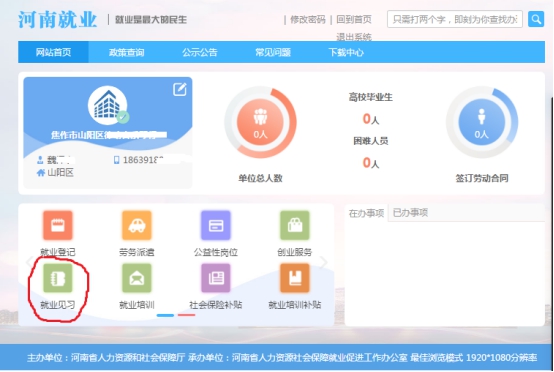554x372 pixels.
Task: Open the 下载中心 nav item
Action: tap(346, 52)
